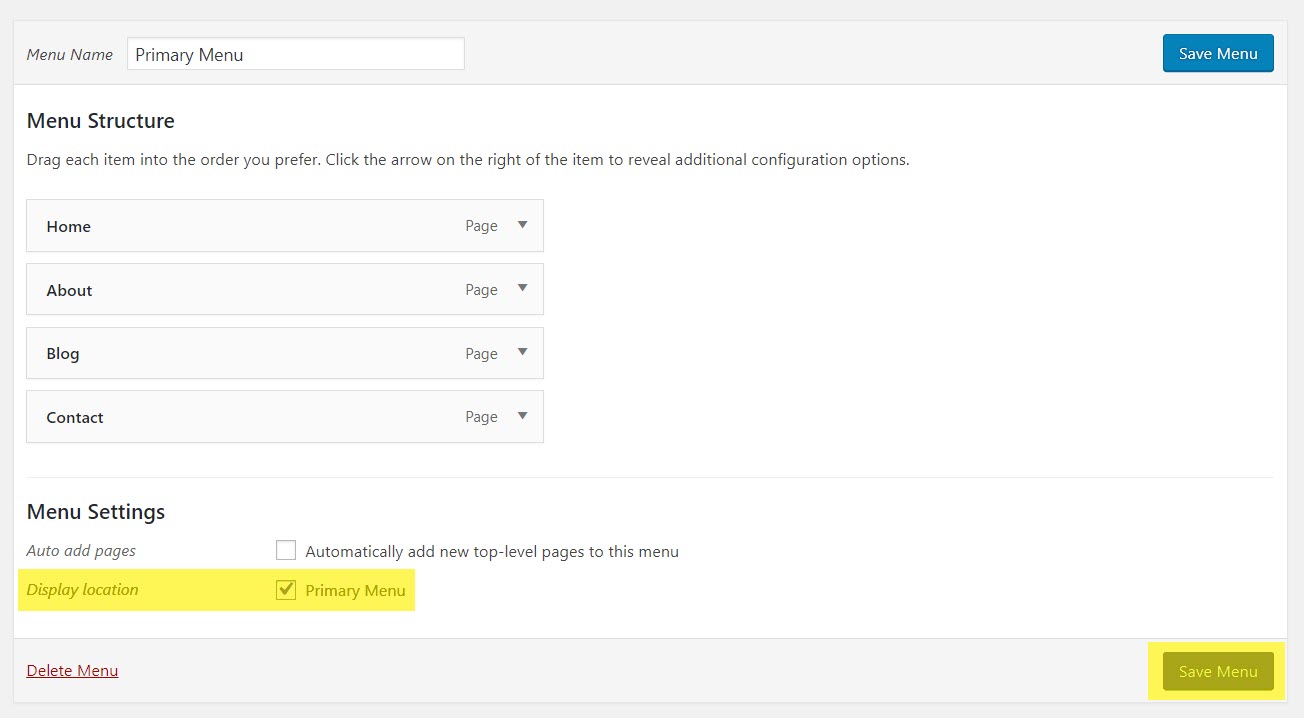Expand the About menu item arrow
Viewport: 1304px width, 718px height.
(522, 289)
